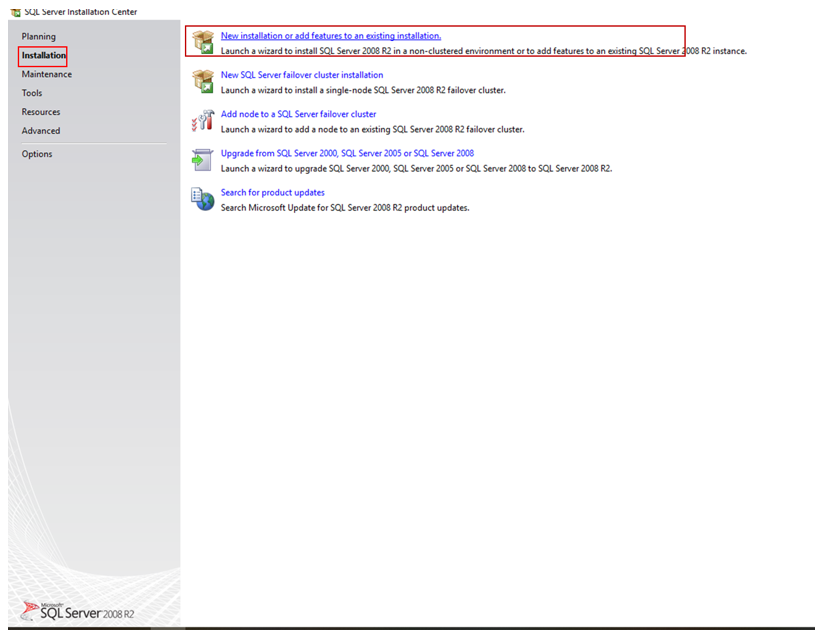Open the Options section
Screen dimensions: 824x632
(x=37, y=154)
